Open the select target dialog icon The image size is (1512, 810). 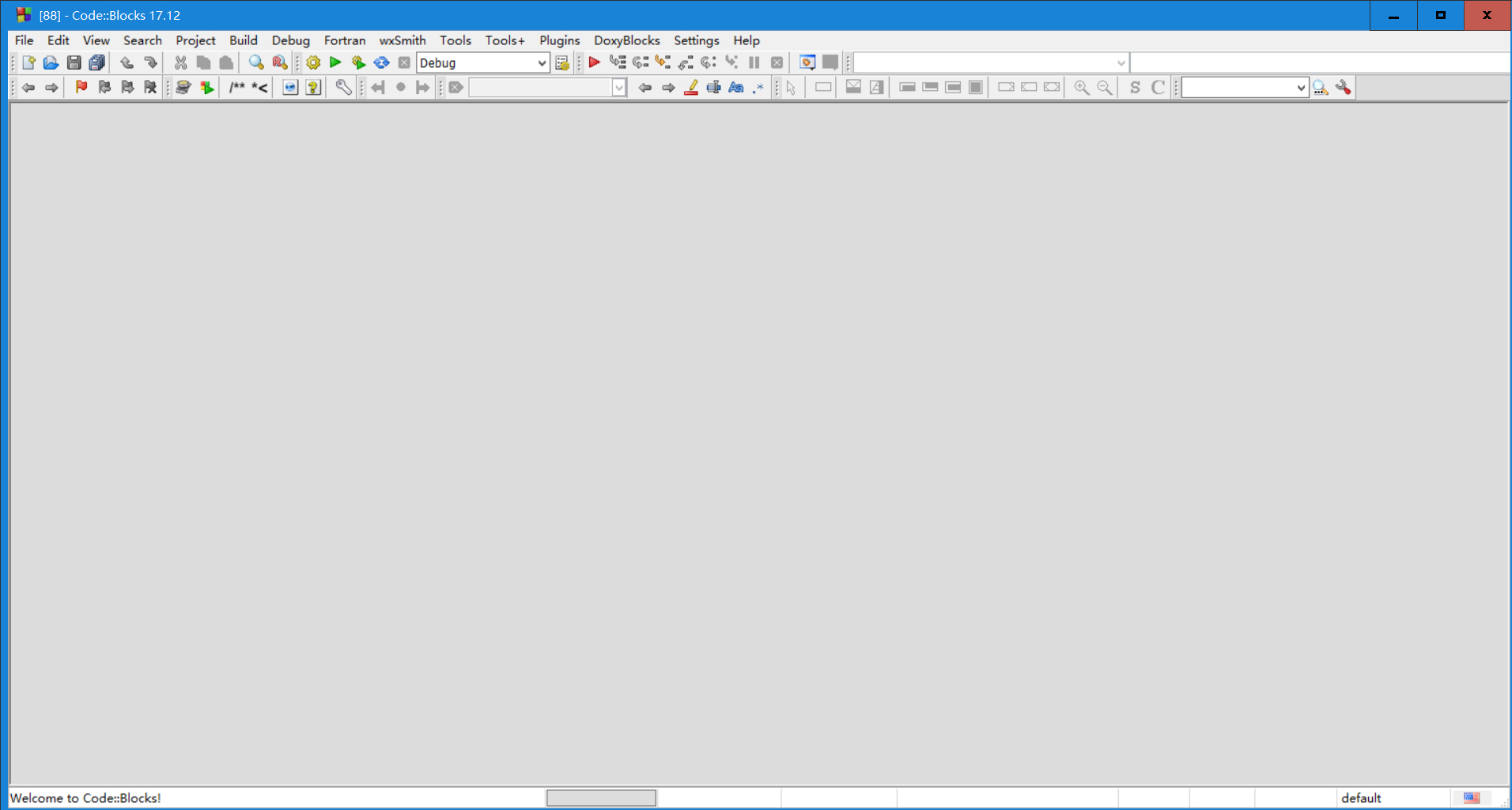[562, 62]
